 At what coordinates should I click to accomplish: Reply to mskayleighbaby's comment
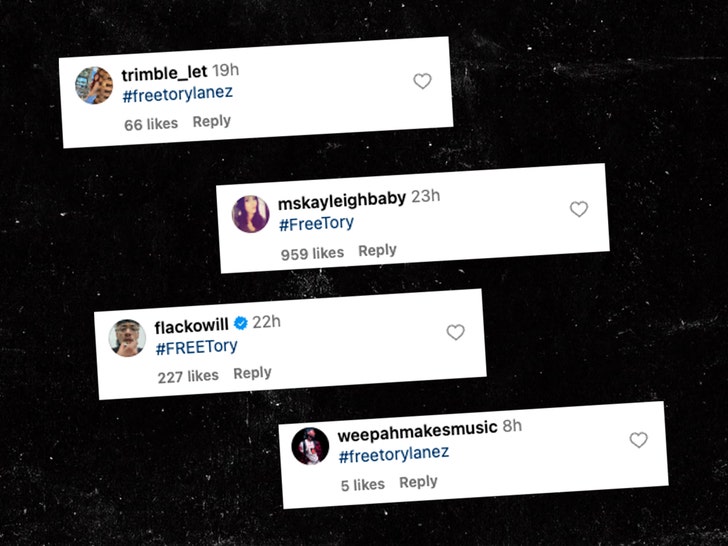(377, 250)
